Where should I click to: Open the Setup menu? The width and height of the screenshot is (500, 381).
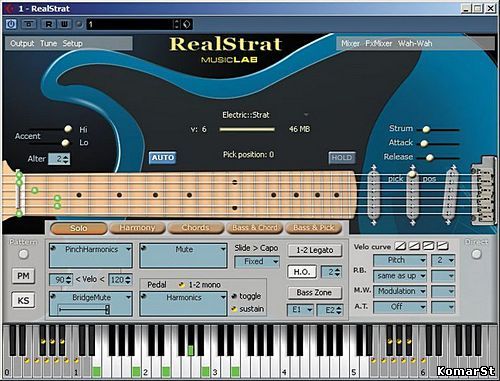(x=72, y=43)
